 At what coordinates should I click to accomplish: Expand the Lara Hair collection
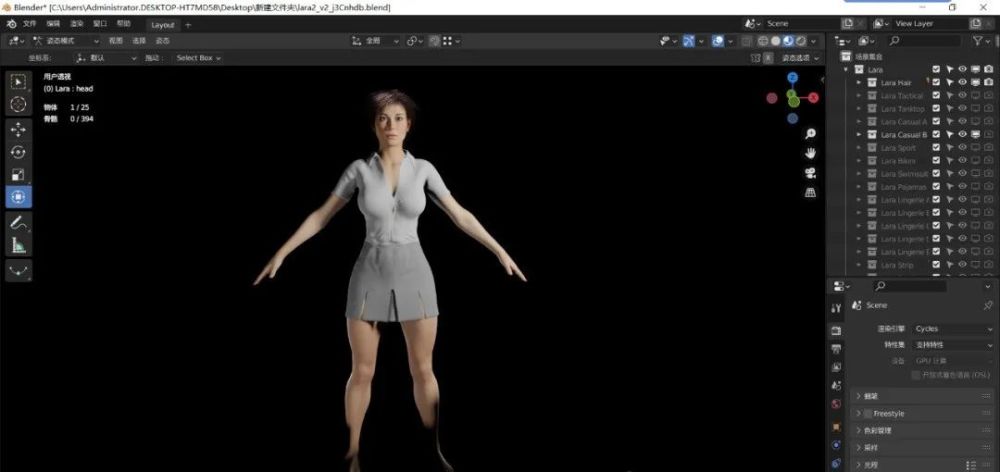pyautogui.click(x=858, y=82)
